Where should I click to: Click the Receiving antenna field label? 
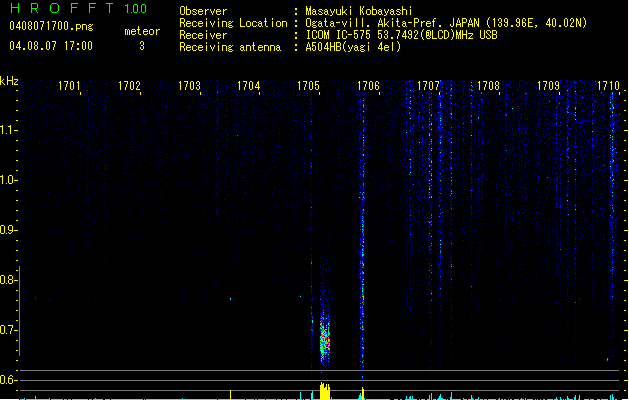pyautogui.click(x=230, y=47)
